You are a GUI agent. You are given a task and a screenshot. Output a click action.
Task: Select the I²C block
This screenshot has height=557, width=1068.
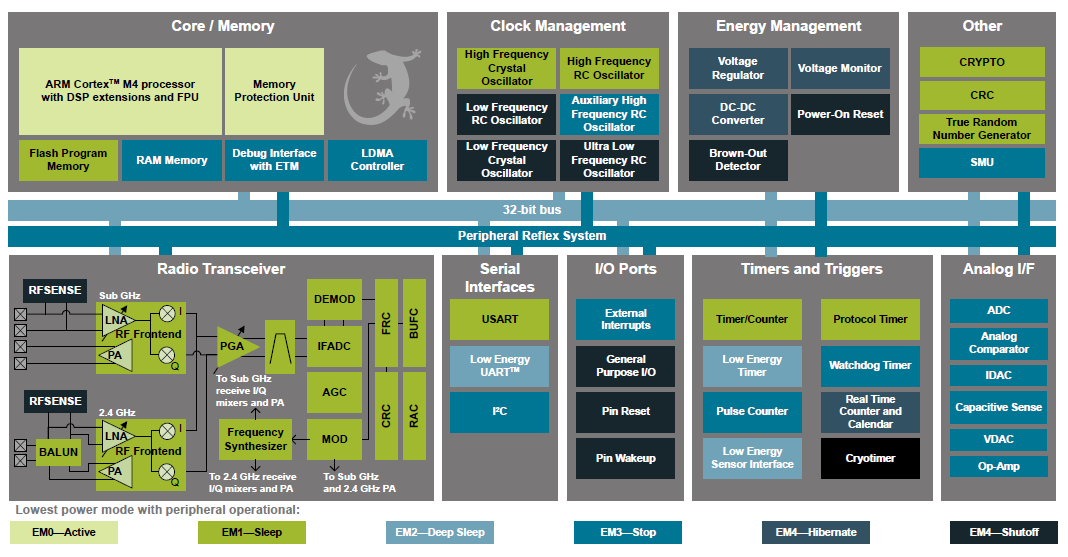(499, 412)
